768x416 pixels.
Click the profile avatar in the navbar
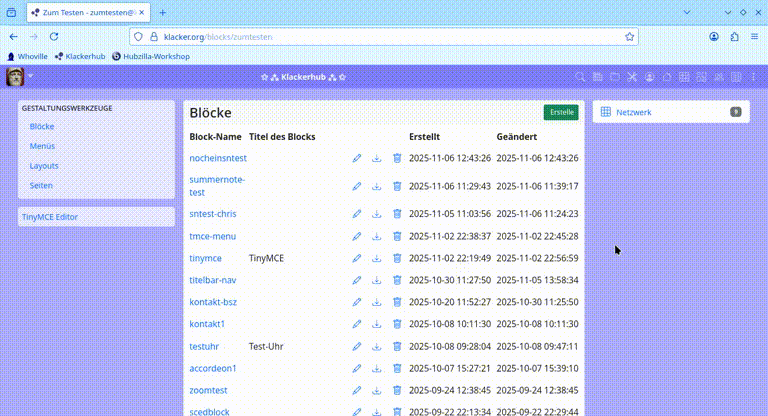click(x=15, y=77)
